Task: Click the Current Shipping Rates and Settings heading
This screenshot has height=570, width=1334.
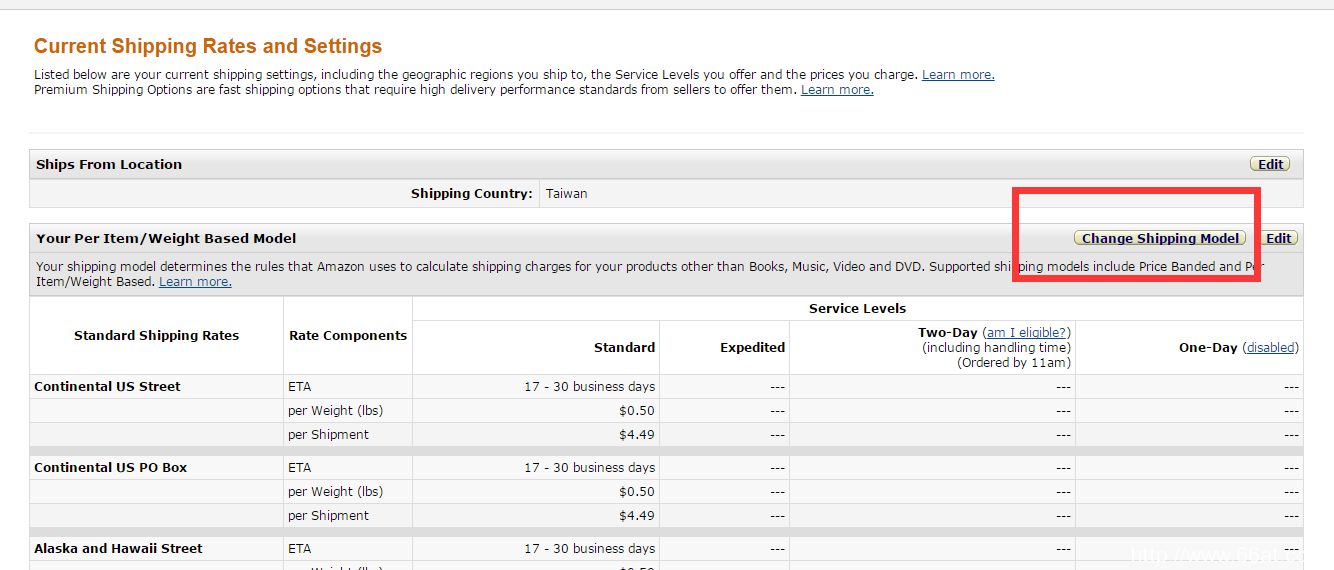Action: [x=208, y=46]
